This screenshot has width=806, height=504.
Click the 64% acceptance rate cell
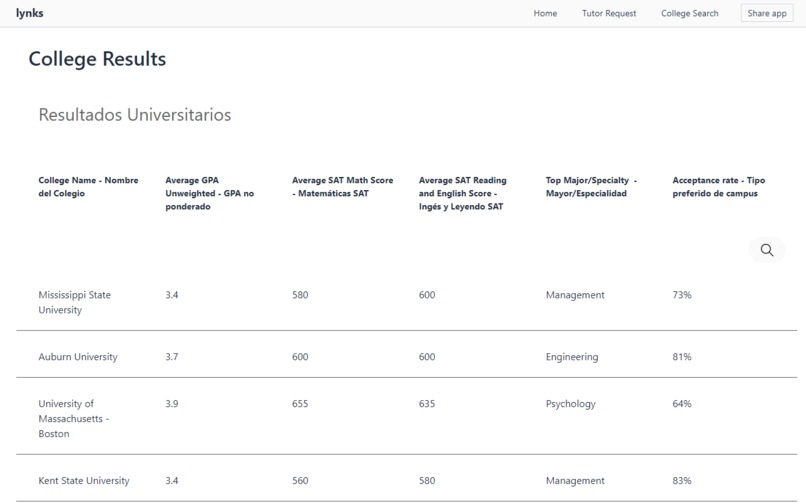682,404
